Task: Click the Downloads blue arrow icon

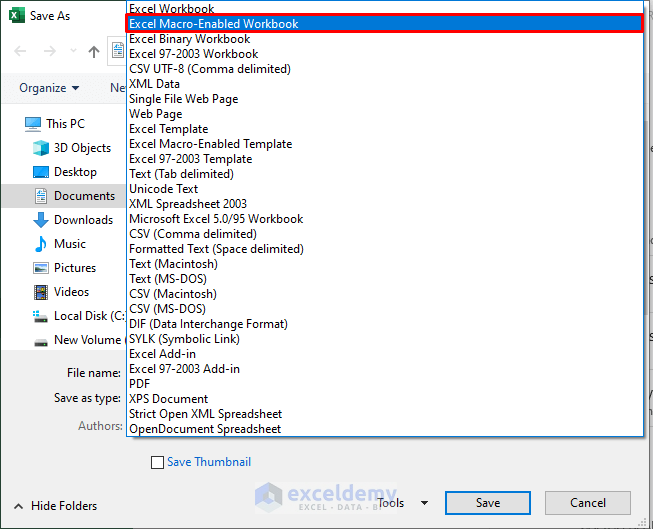Action: tap(41, 220)
